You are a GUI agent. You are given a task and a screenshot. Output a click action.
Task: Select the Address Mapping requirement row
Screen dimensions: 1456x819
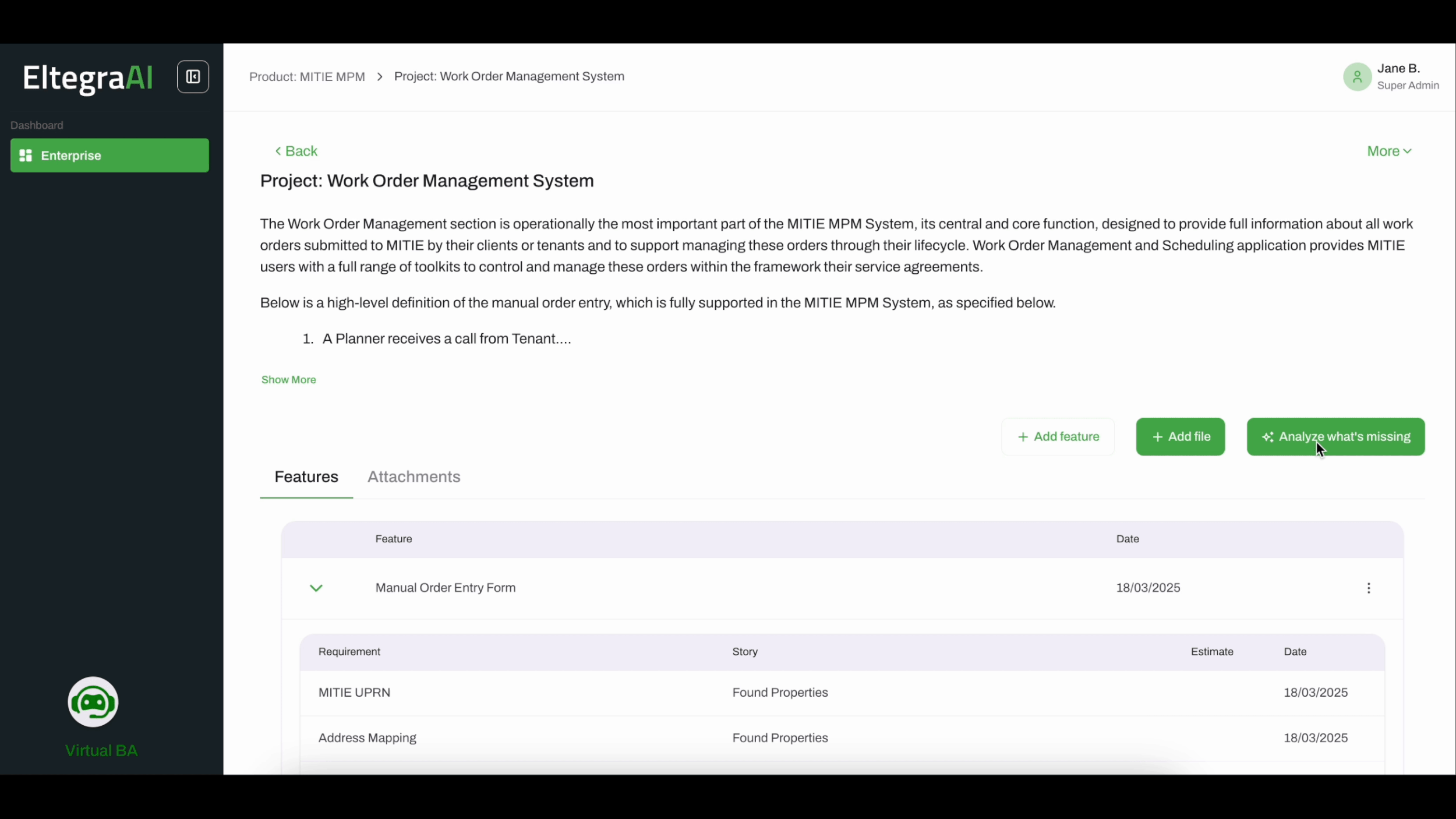(x=842, y=738)
